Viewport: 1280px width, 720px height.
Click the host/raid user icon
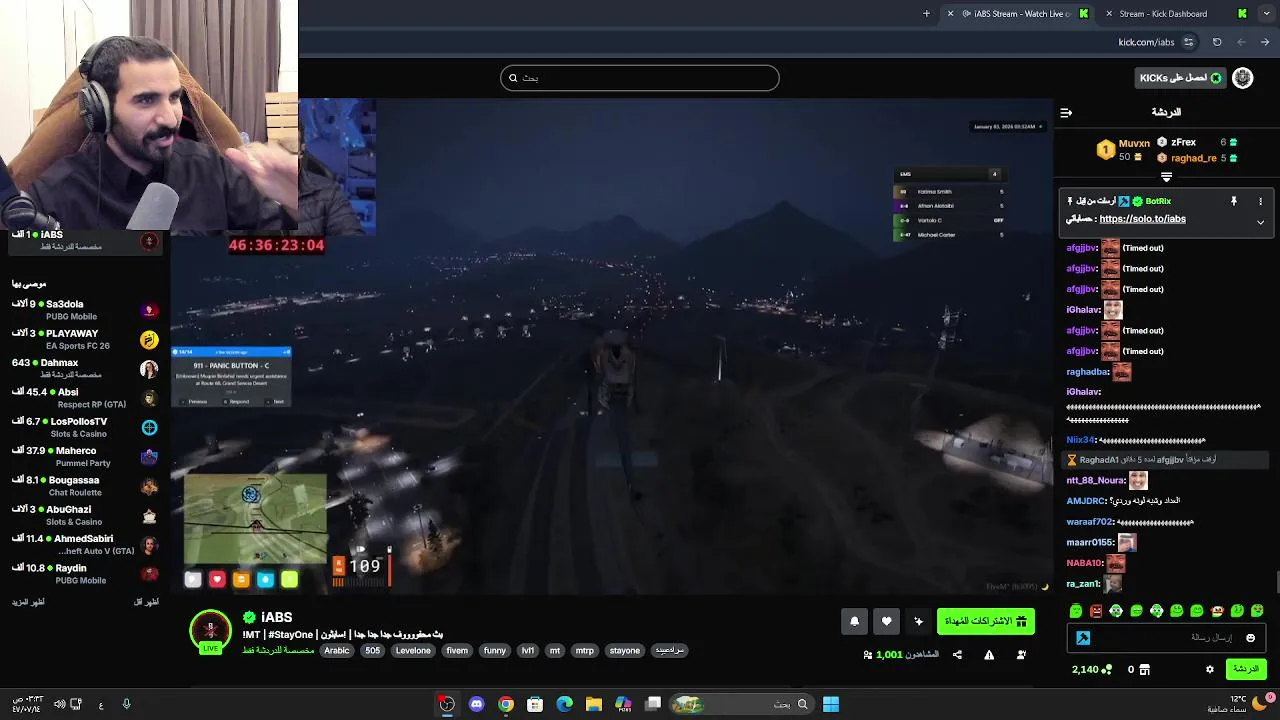click(x=1021, y=655)
